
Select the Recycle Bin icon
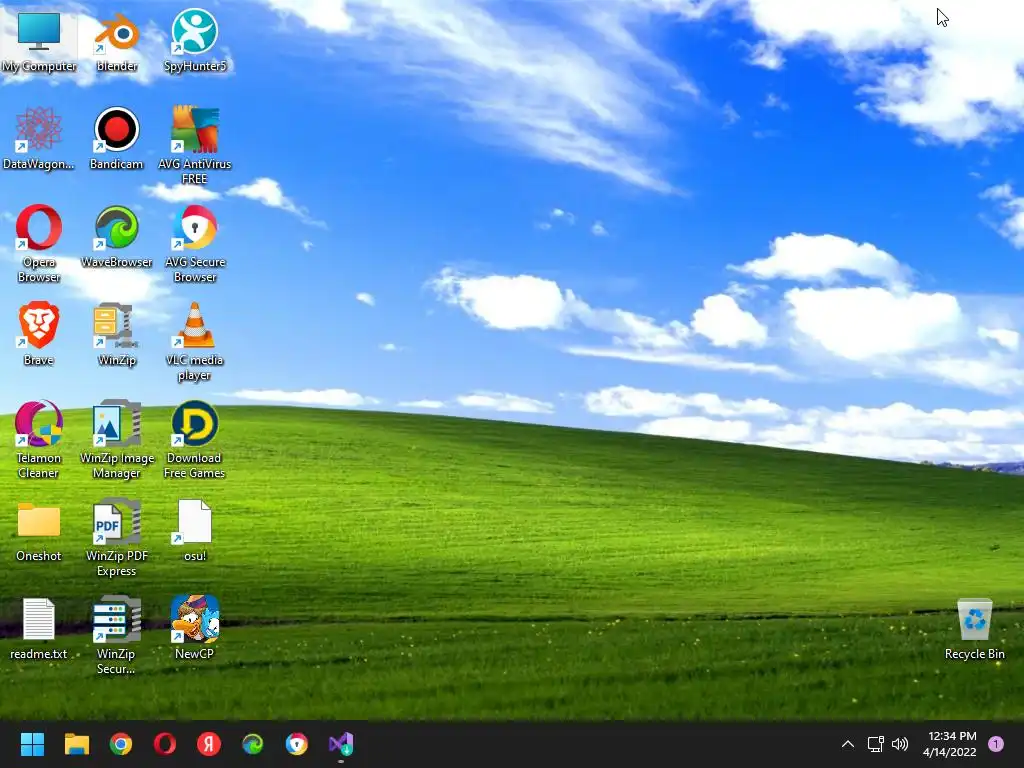[974, 630]
